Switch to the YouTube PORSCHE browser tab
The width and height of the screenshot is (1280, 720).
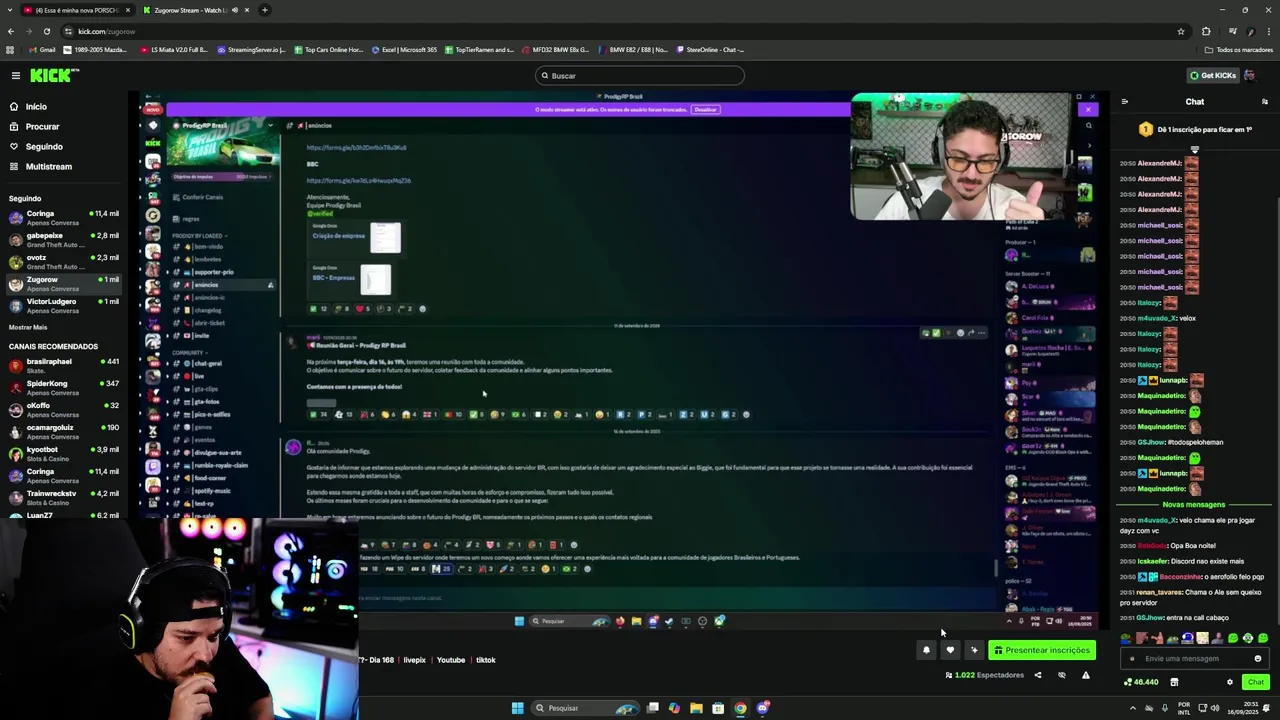[76, 10]
